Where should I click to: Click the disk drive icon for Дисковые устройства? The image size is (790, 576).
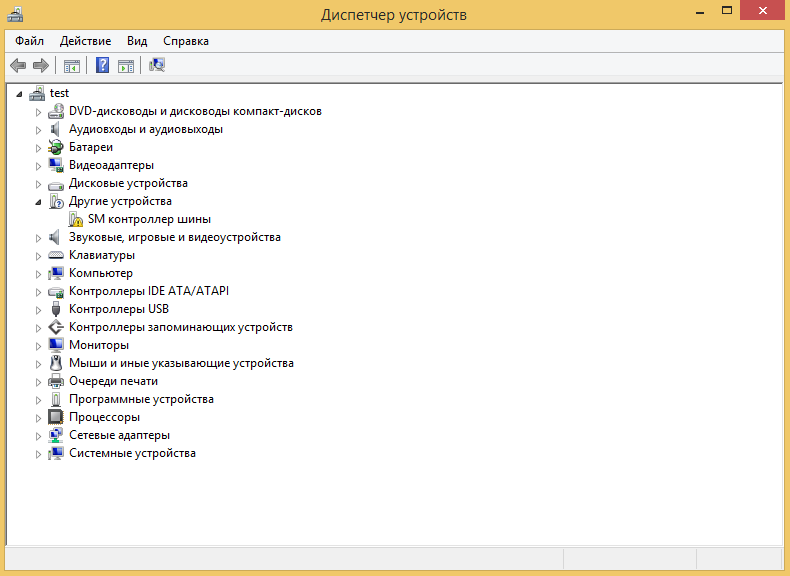(x=56, y=185)
